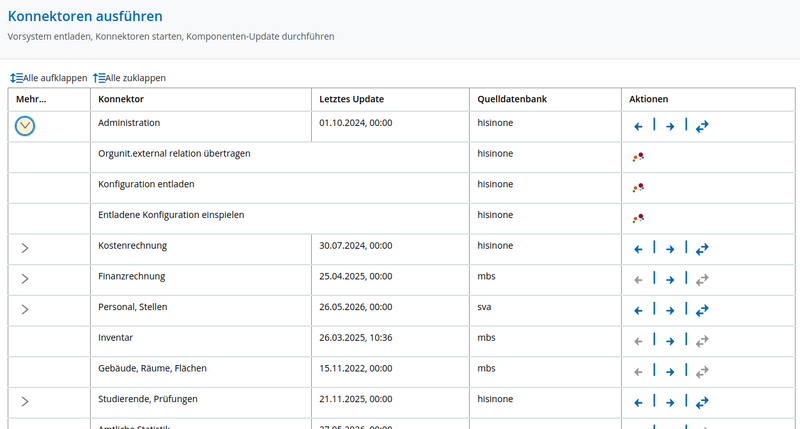Screen dimensions: 800x429
Task: Click greyed double-arrow icon in Finanzrechnung row
Action: pos(702,280)
